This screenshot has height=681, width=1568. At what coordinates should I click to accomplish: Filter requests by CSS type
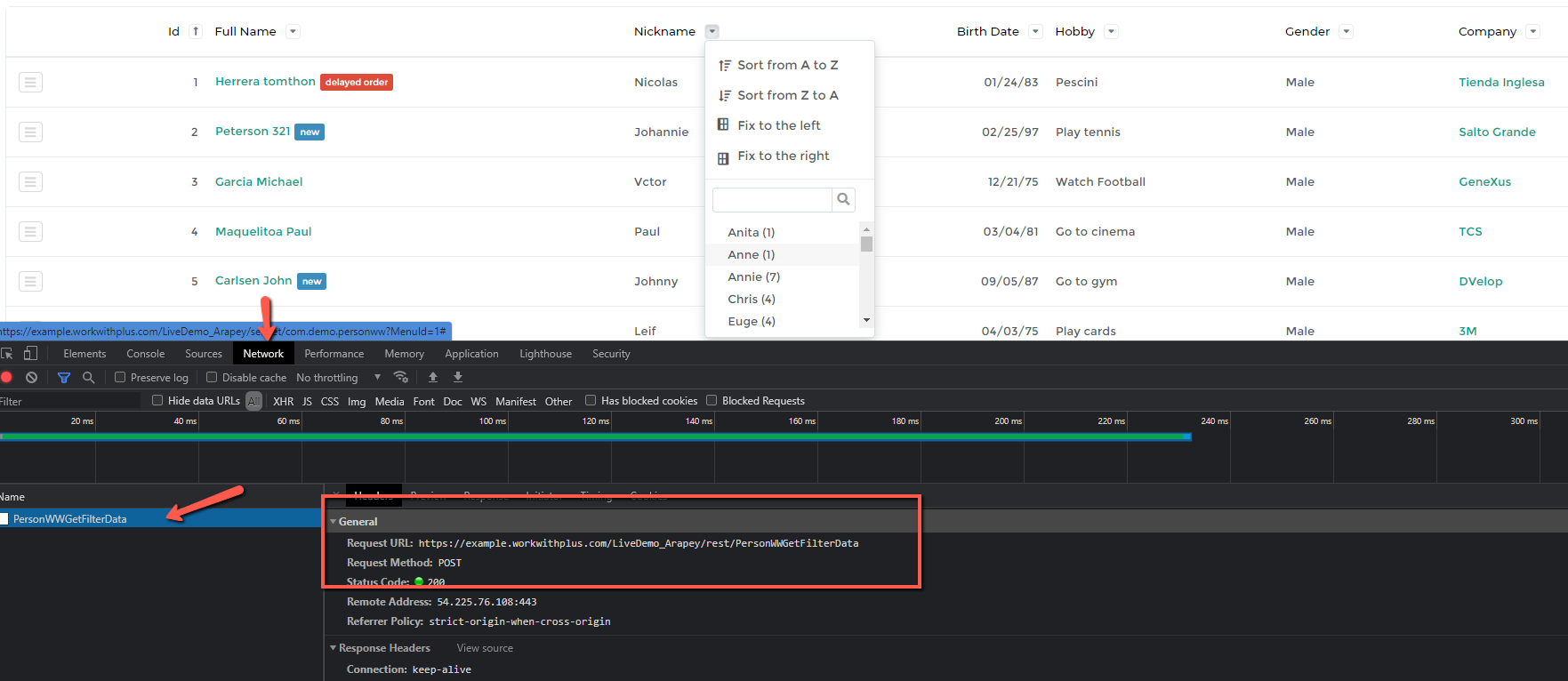[330, 401]
